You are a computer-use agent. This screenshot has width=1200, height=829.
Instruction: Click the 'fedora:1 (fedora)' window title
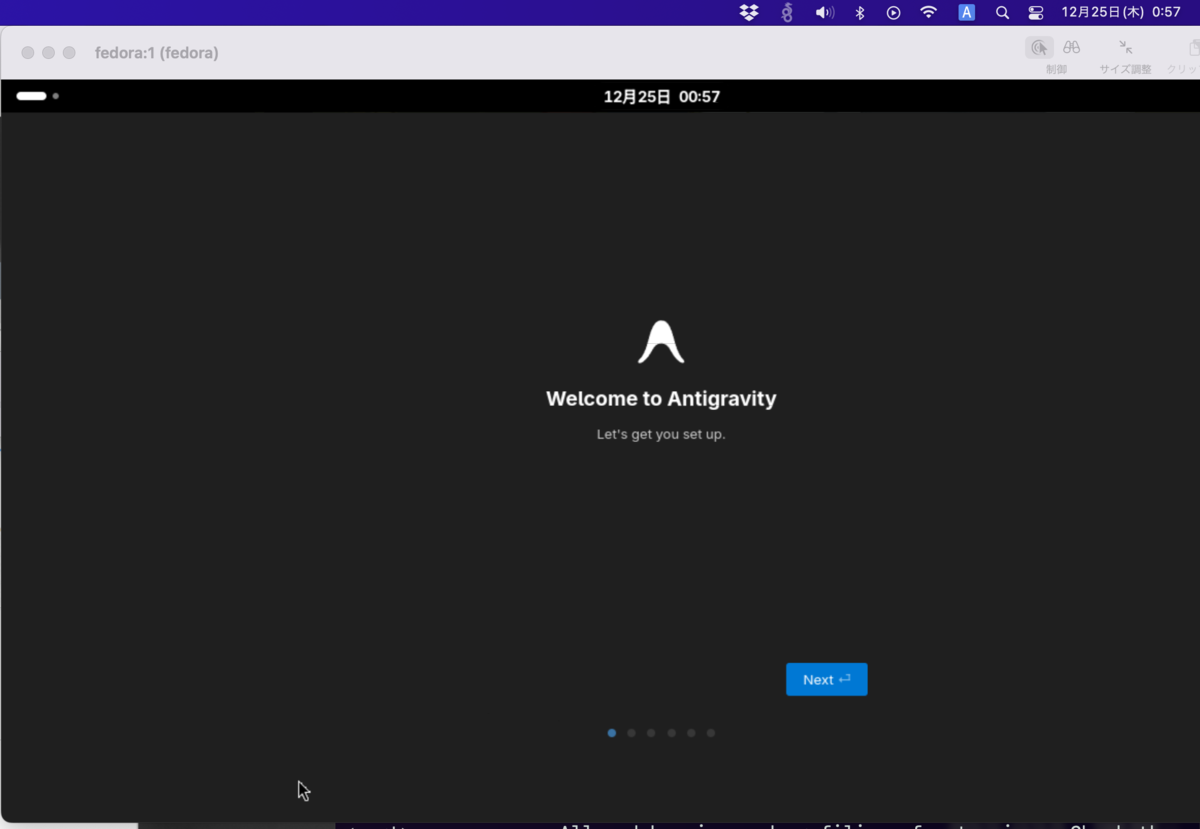[157, 53]
